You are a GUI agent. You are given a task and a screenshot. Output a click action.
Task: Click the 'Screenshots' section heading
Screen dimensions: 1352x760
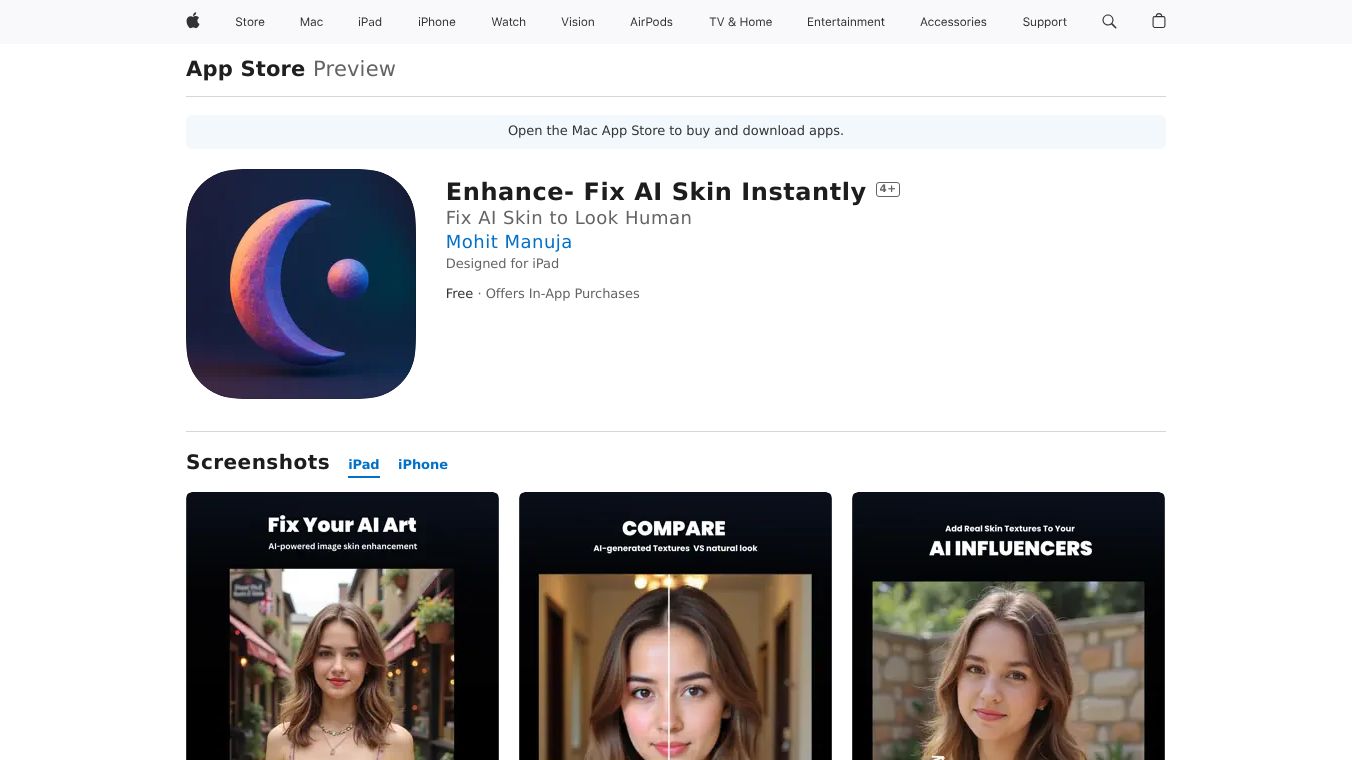coord(258,462)
